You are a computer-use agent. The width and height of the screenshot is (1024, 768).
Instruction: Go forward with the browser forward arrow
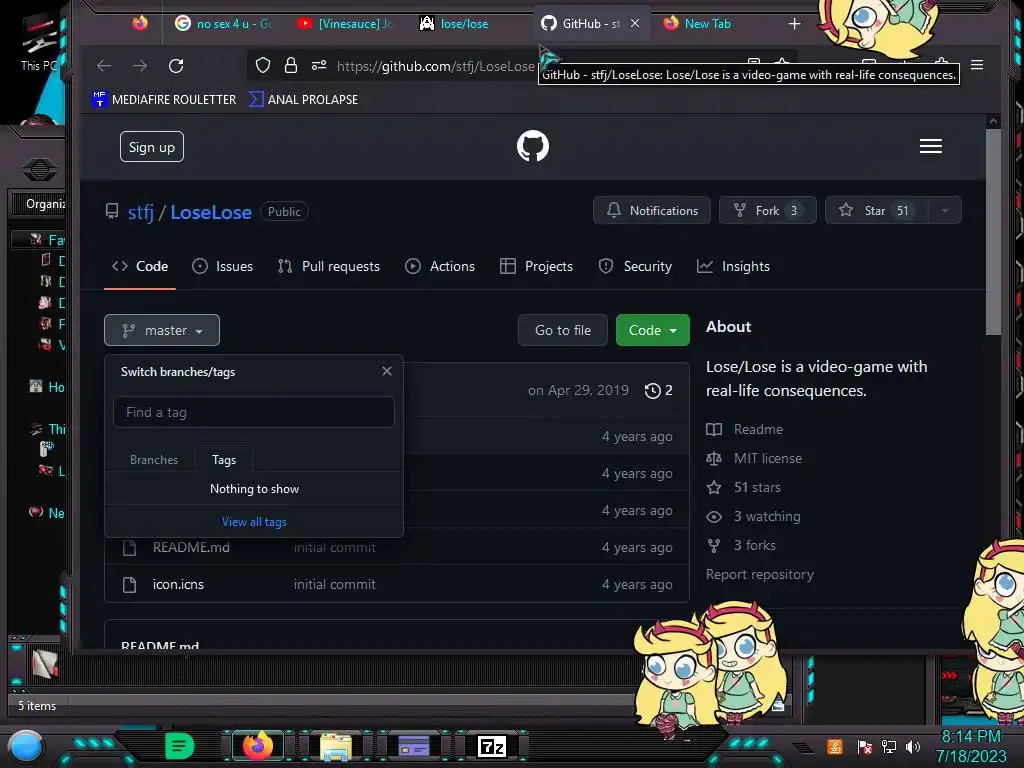(x=140, y=65)
